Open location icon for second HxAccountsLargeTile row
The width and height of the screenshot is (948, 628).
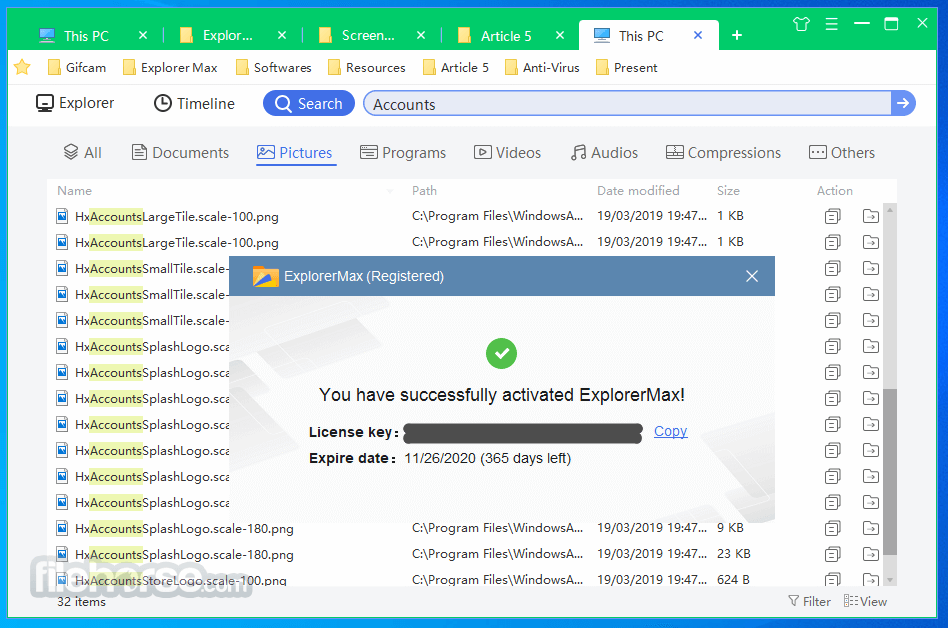pyautogui.click(x=871, y=242)
